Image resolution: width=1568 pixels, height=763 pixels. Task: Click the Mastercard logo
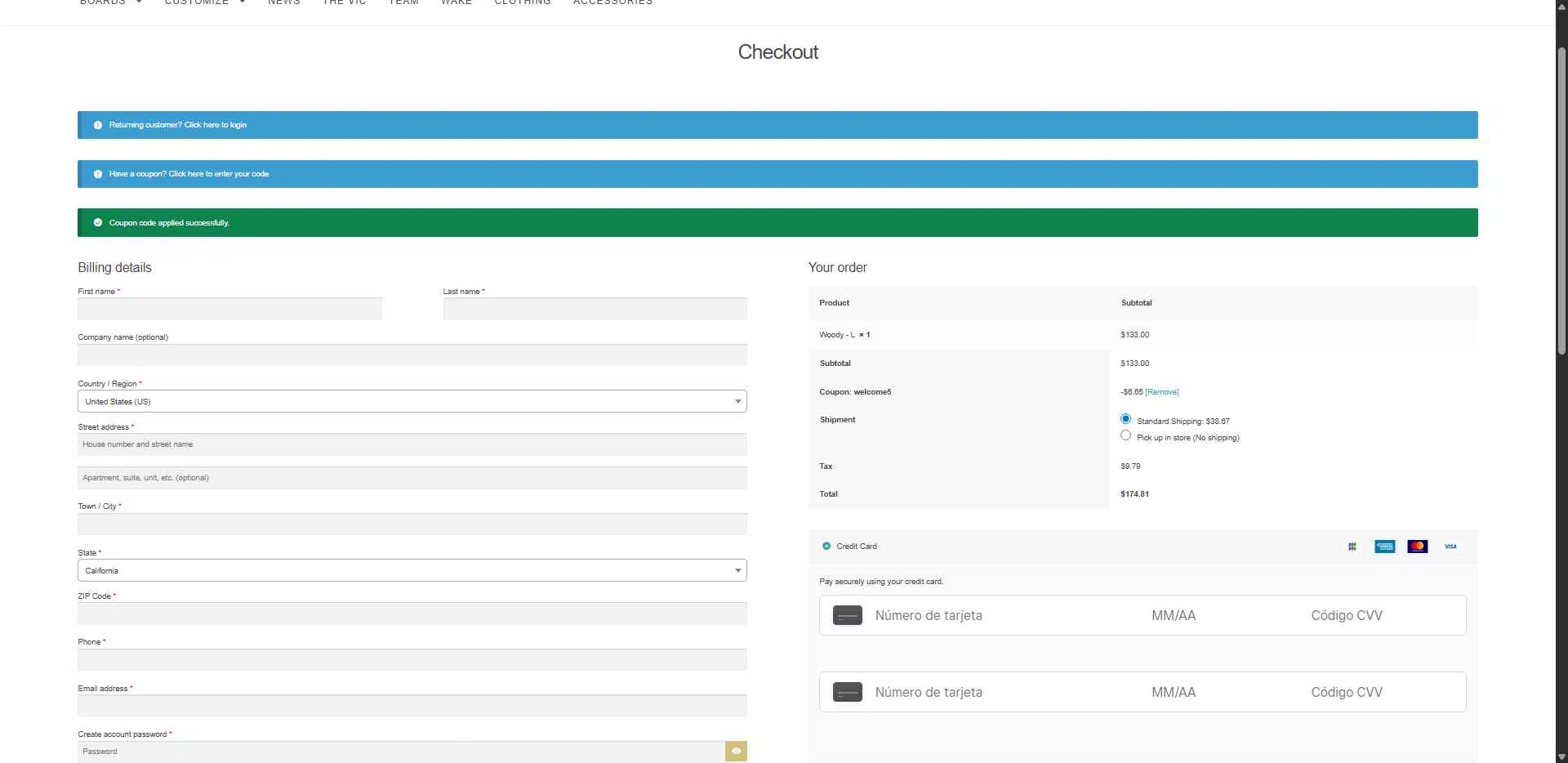point(1418,547)
